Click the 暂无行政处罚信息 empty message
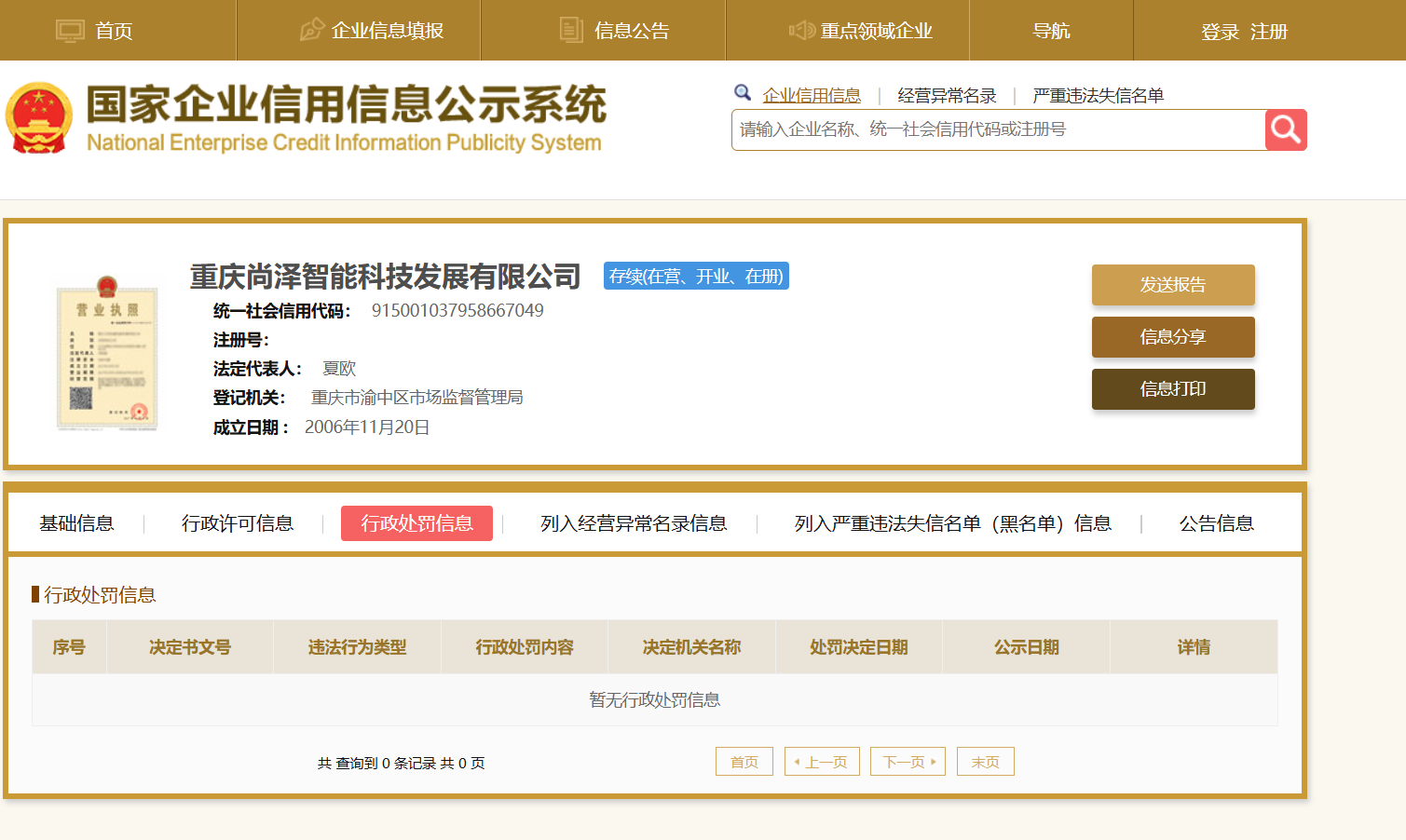The image size is (1406, 840). (655, 699)
